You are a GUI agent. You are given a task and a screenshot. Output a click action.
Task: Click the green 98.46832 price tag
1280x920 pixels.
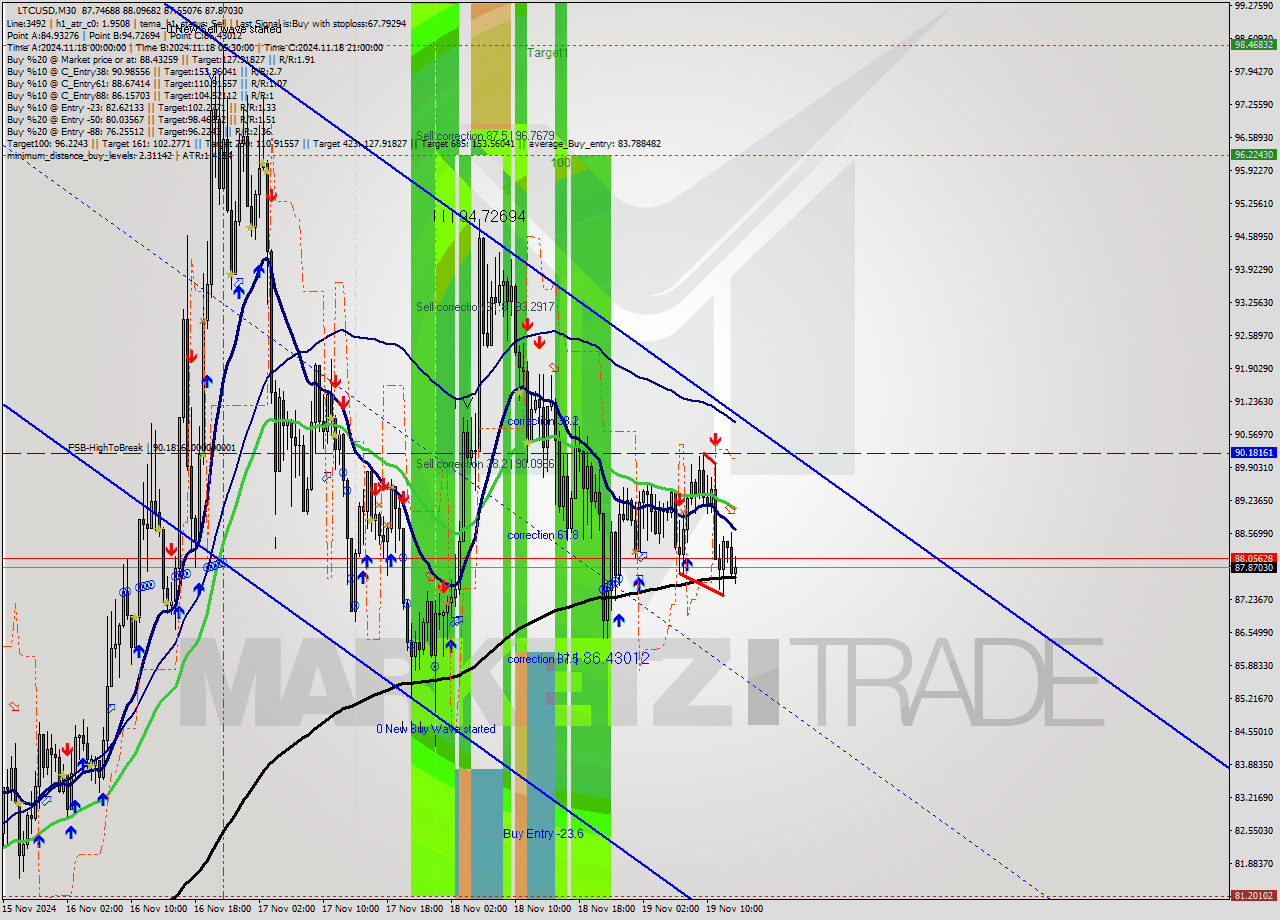1253,45
